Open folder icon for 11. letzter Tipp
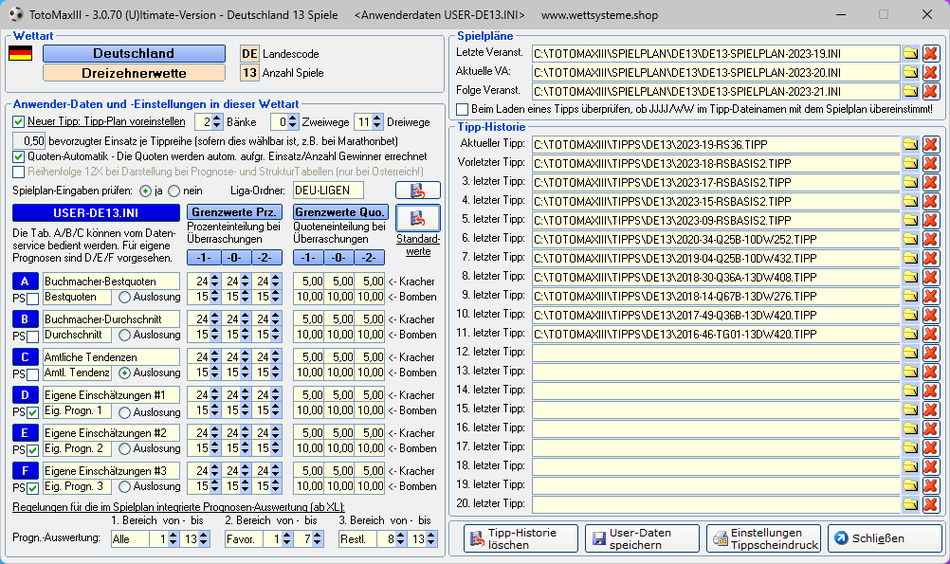The image size is (950, 564). click(910, 333)
